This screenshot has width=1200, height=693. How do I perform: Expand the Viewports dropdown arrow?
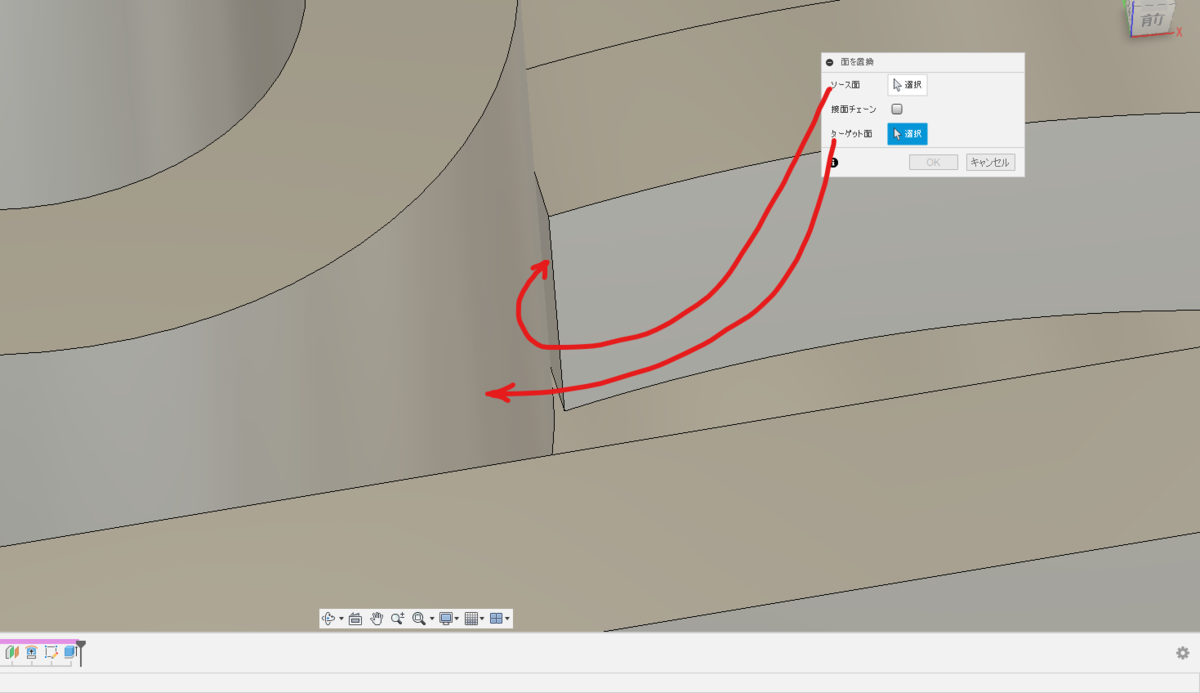point(508,618)
